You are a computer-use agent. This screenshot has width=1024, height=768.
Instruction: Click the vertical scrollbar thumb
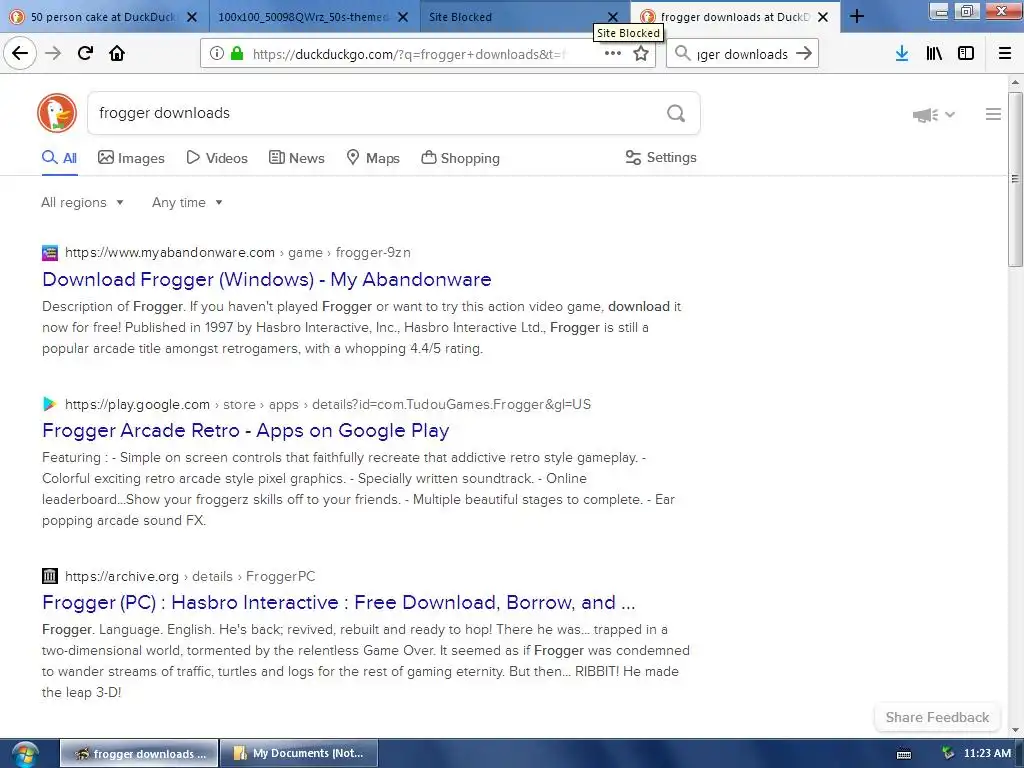coord(1015,179)
